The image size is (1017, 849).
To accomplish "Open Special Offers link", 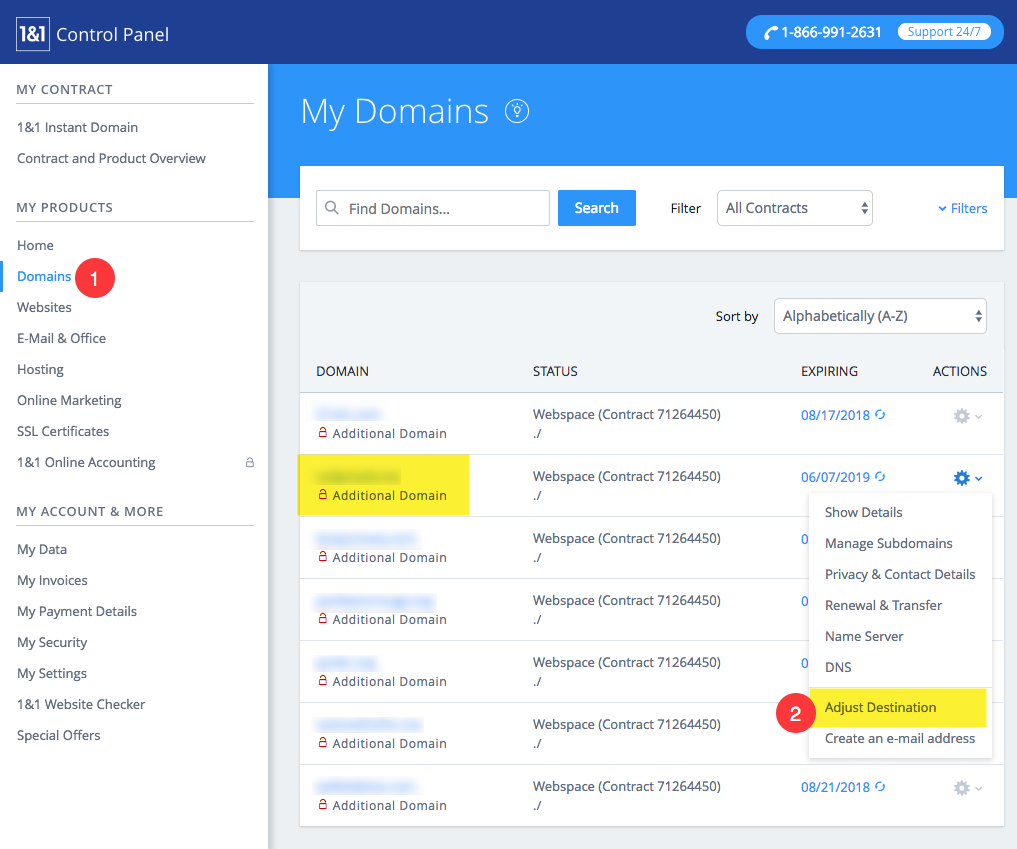I will 58,736.
